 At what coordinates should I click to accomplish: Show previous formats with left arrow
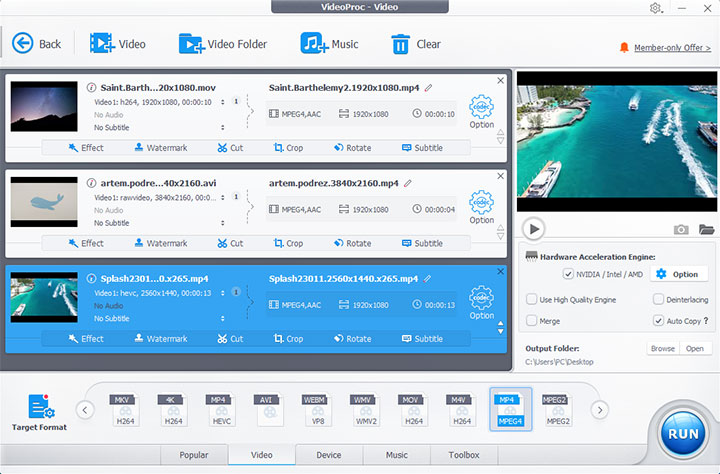85,410
